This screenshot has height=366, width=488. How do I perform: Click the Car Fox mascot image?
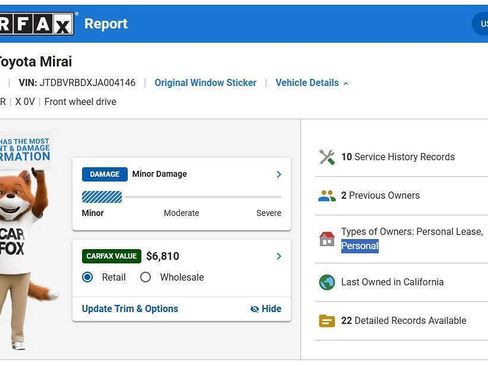[25, 258]
